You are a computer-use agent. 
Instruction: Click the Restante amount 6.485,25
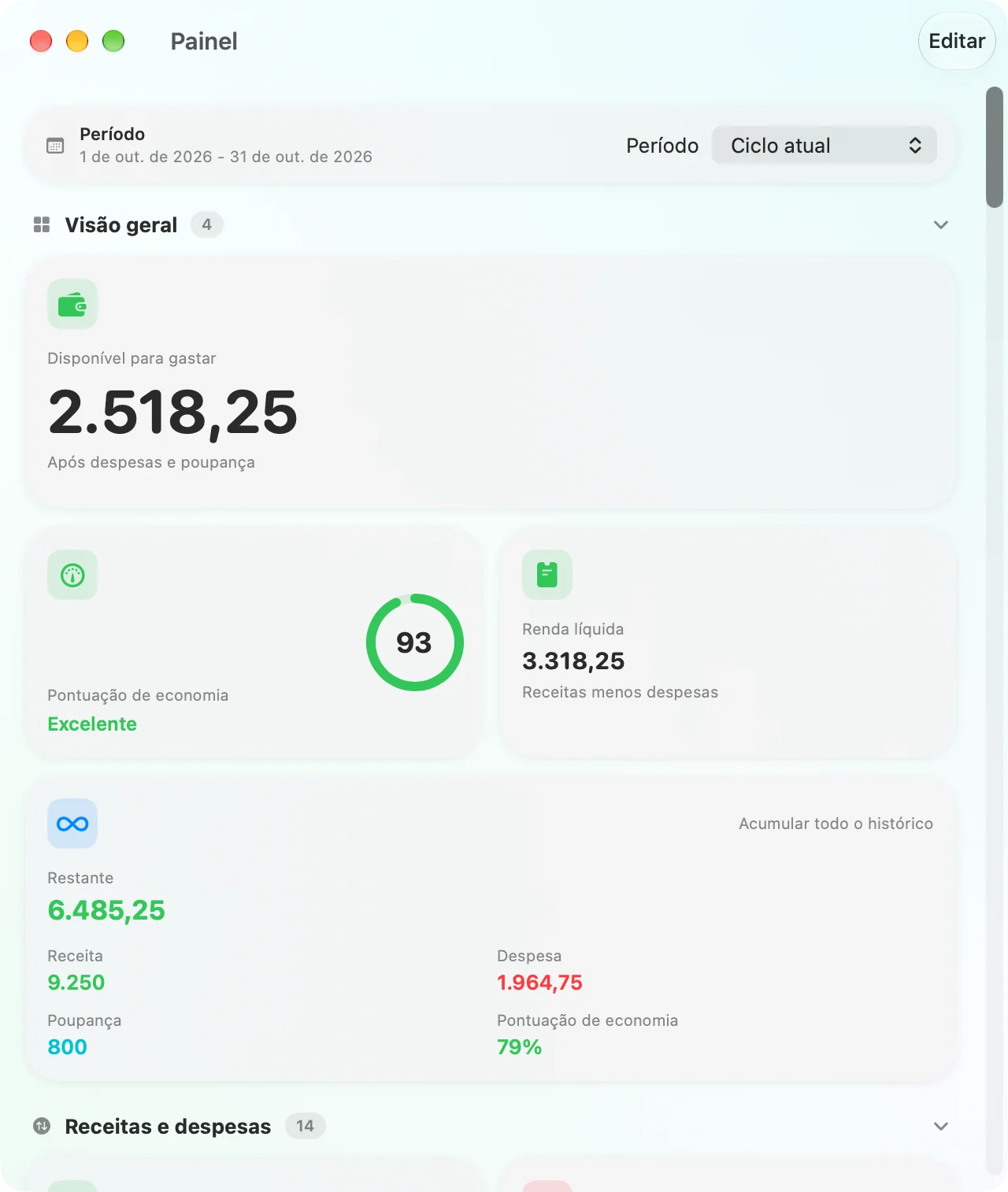pyautogui.click(x=106, y=910)
